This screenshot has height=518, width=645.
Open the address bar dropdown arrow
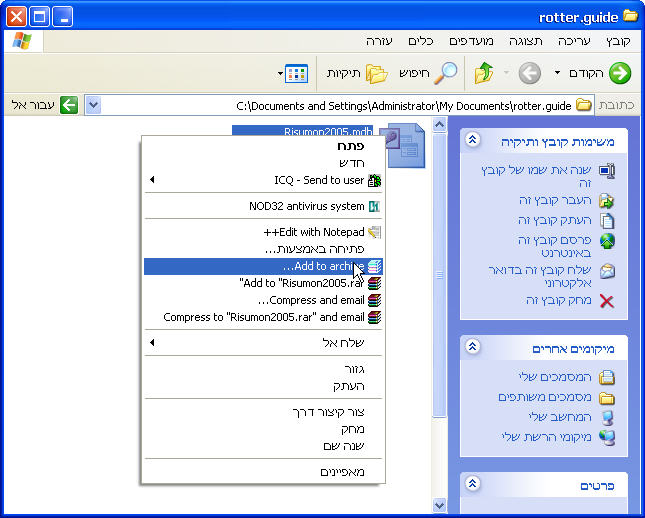tap(93, 105)
